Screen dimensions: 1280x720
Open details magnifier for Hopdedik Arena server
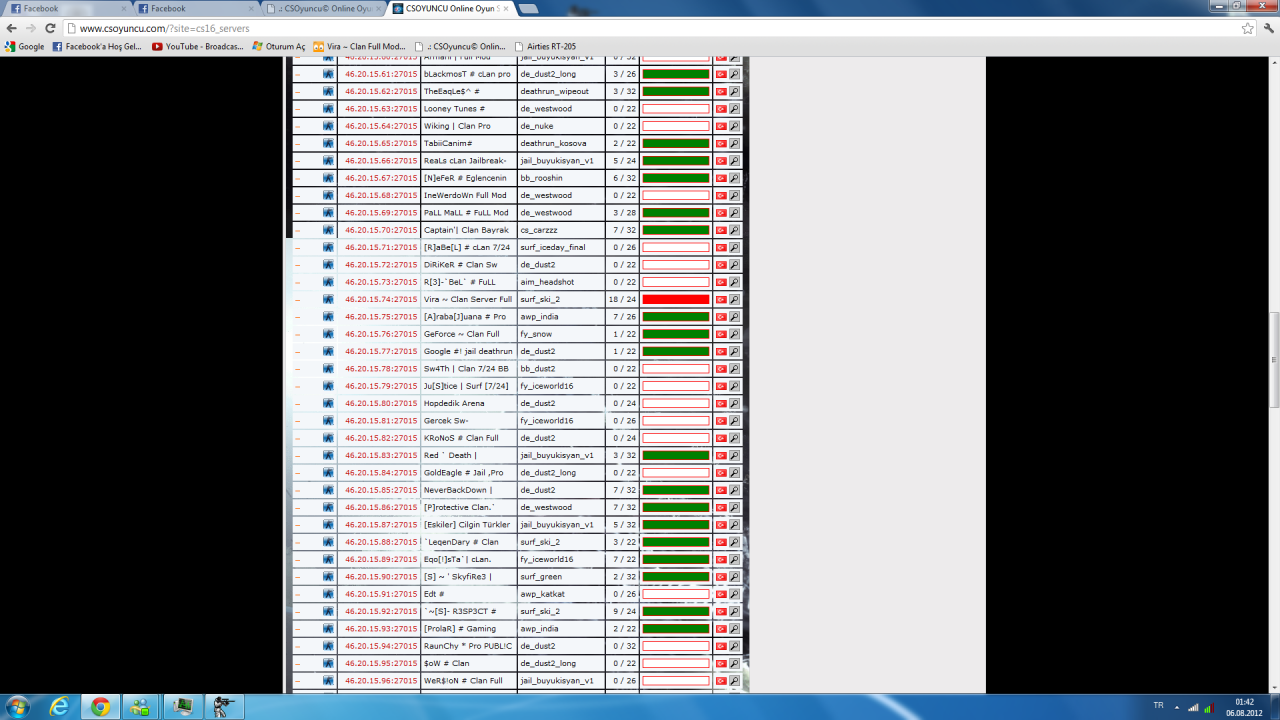[x=734, y=403]
